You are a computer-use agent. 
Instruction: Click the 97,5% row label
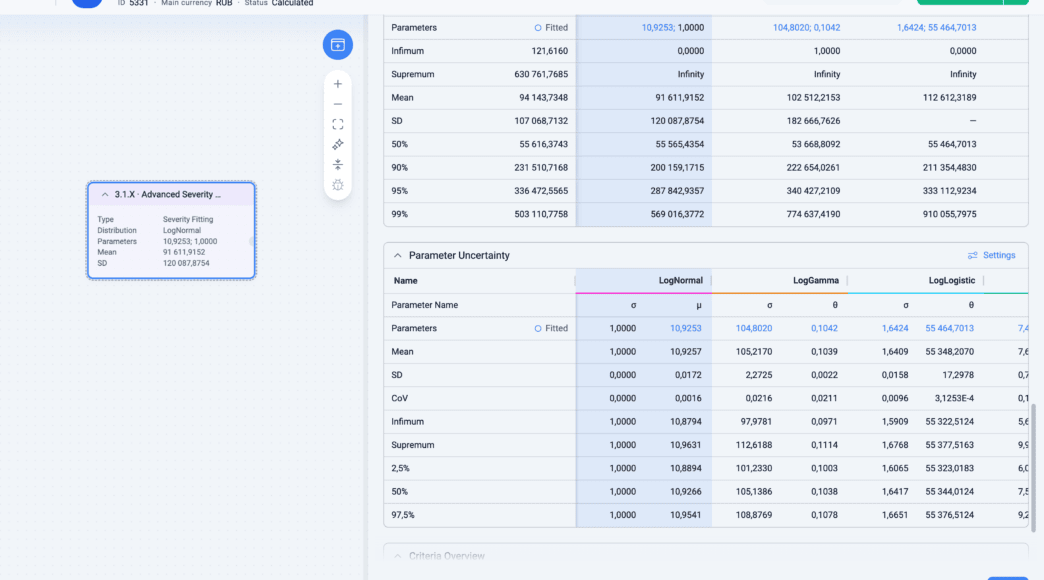[403, 515]
